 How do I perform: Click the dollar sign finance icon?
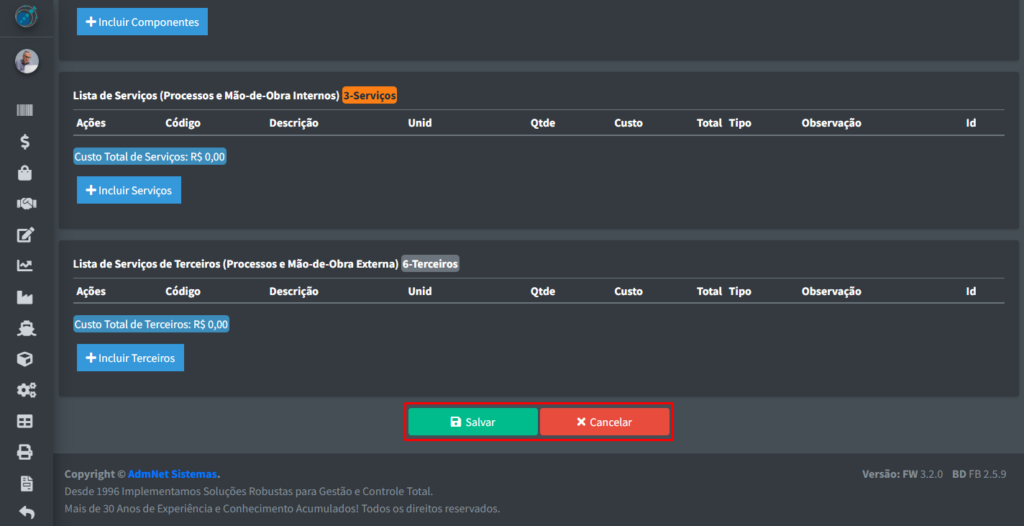click(x=26, y=142)
